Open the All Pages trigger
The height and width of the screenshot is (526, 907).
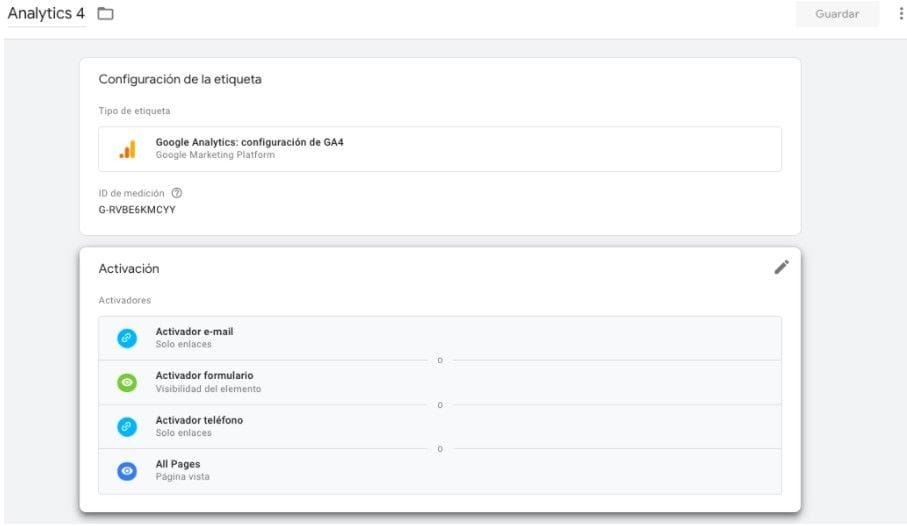pos(440,471)
